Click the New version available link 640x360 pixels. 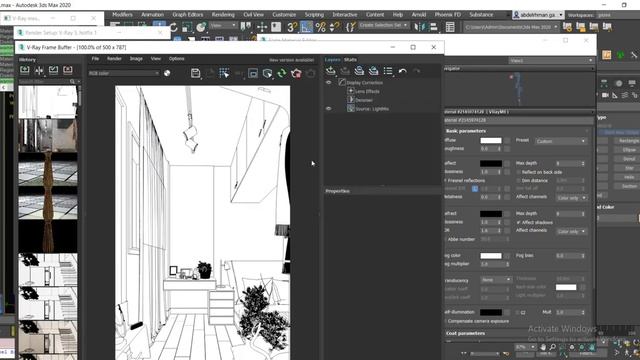(291, 60)
